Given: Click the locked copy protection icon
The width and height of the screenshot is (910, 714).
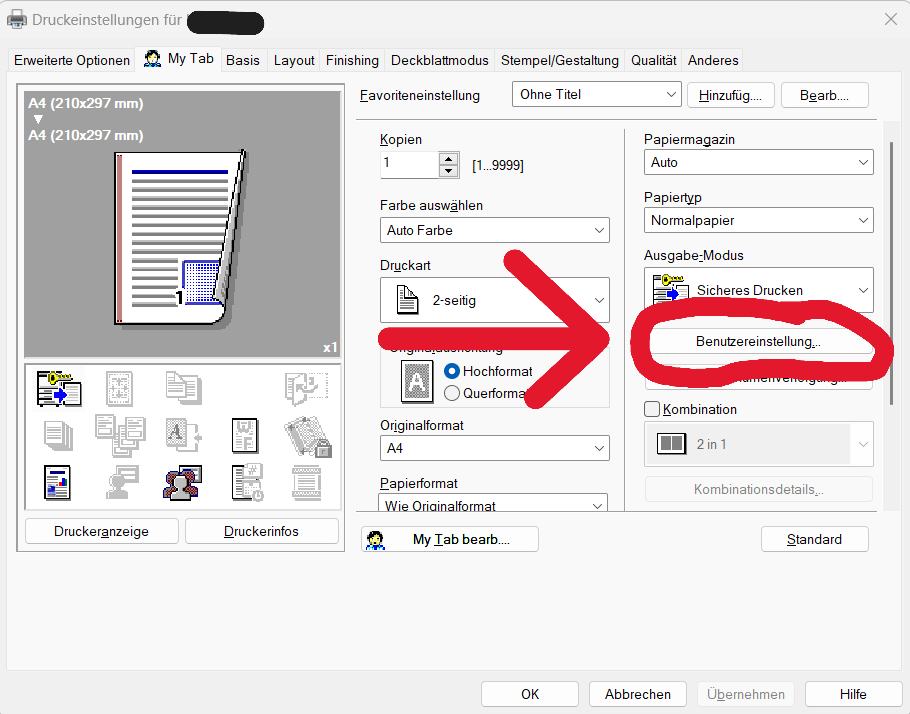Looking at the screenshot, I should click(306, 435).
